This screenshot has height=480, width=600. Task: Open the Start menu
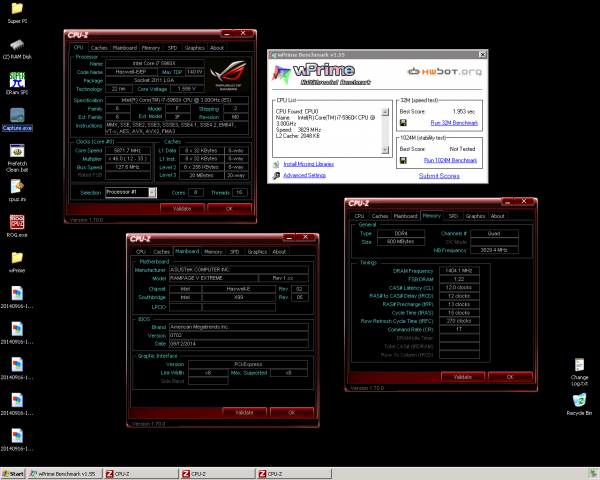point(13,474)
